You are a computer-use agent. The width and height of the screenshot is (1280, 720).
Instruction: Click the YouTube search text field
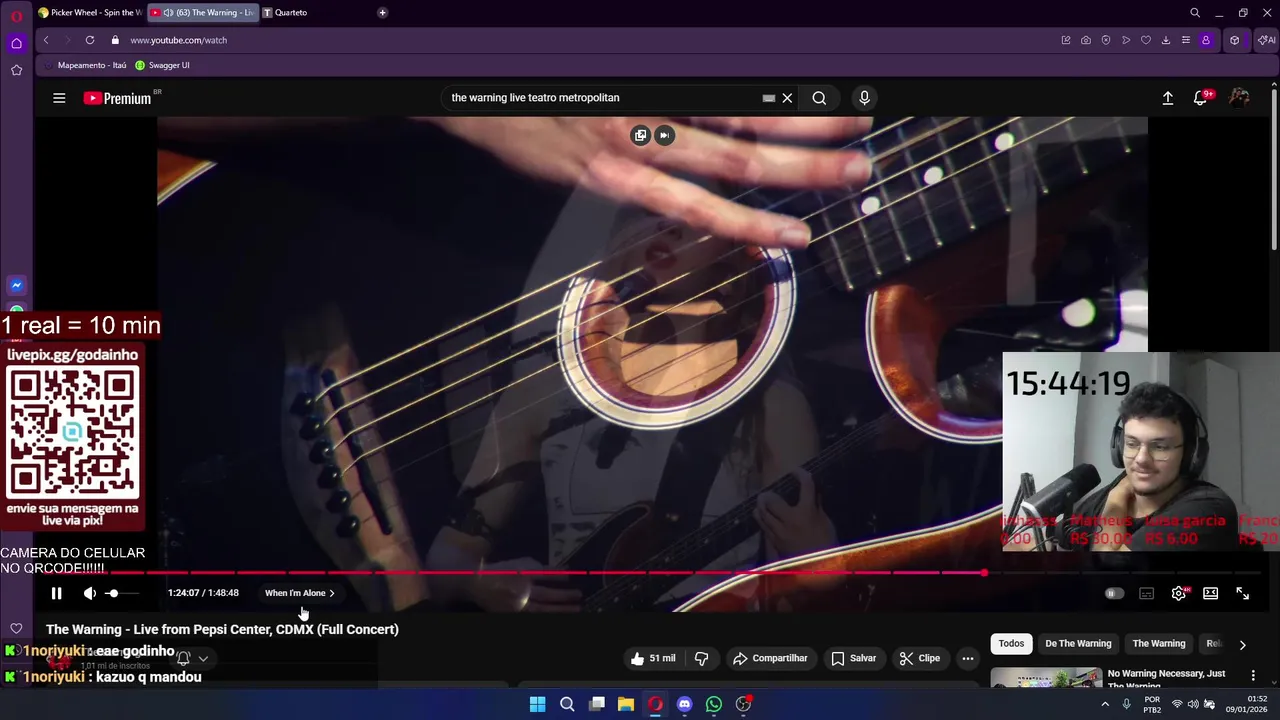[604, 98]
